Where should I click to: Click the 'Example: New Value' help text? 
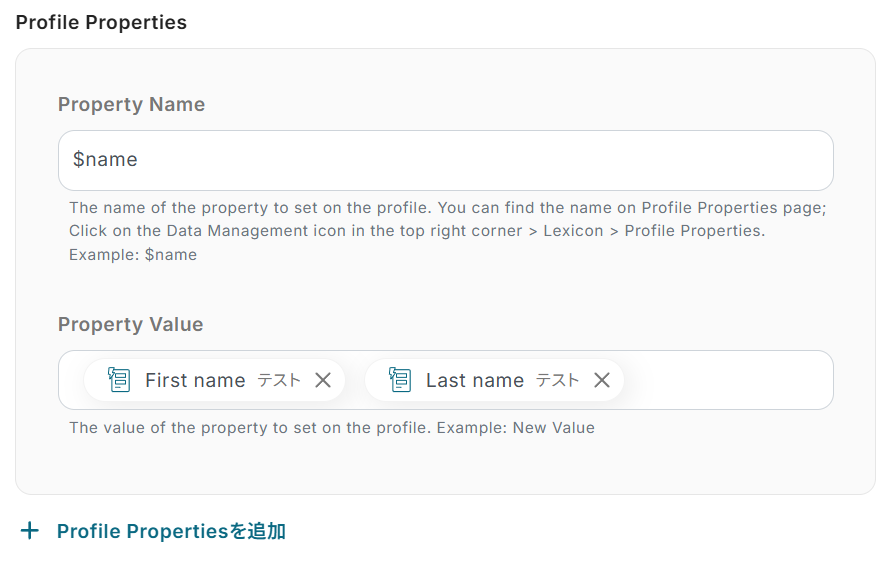(x=553, y=428)
